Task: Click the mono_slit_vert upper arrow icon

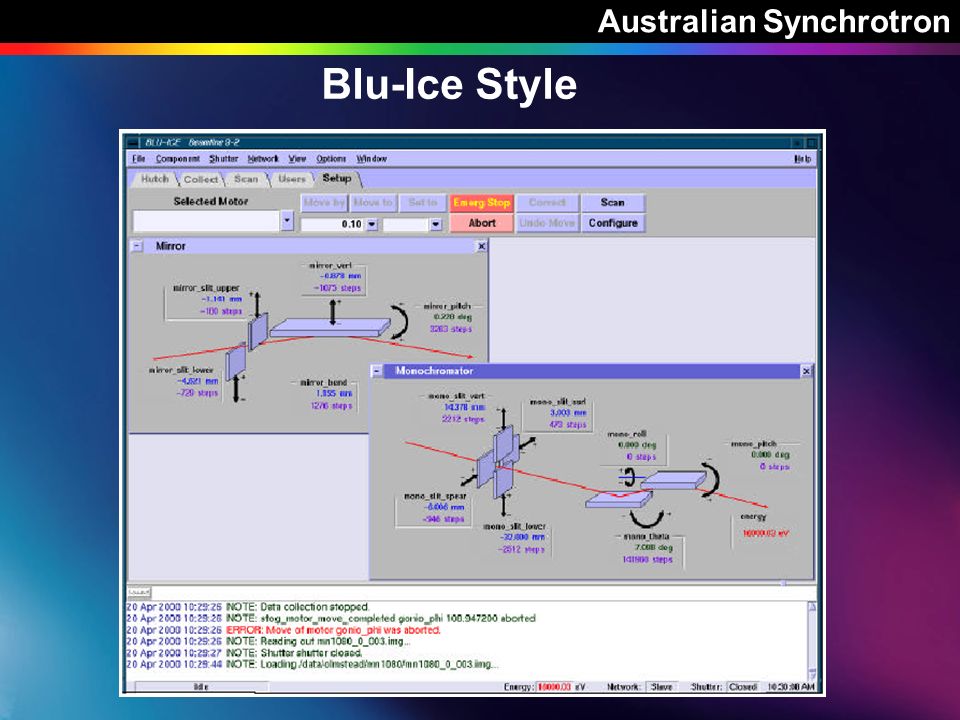Action: click(x=504, y=419)
